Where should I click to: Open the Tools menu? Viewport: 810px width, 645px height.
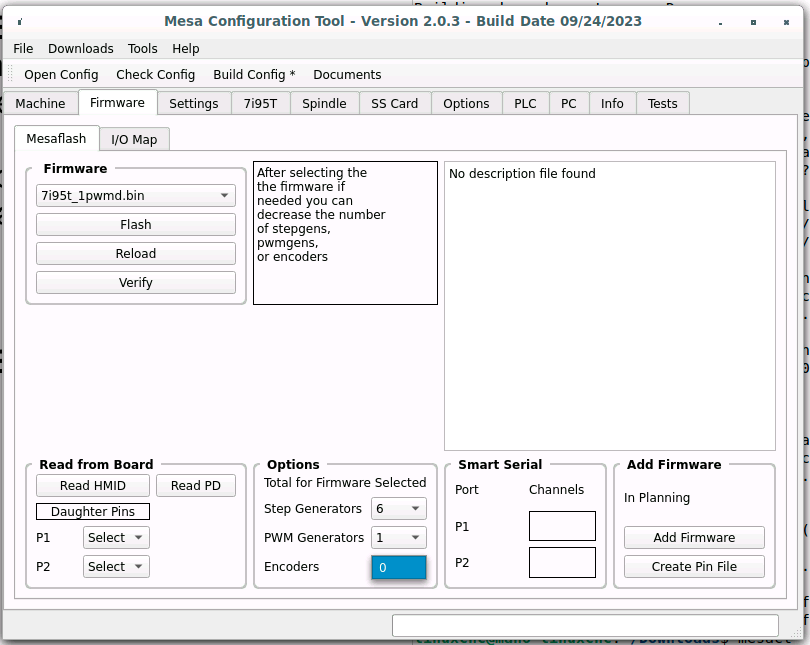[x=143, y=49]
